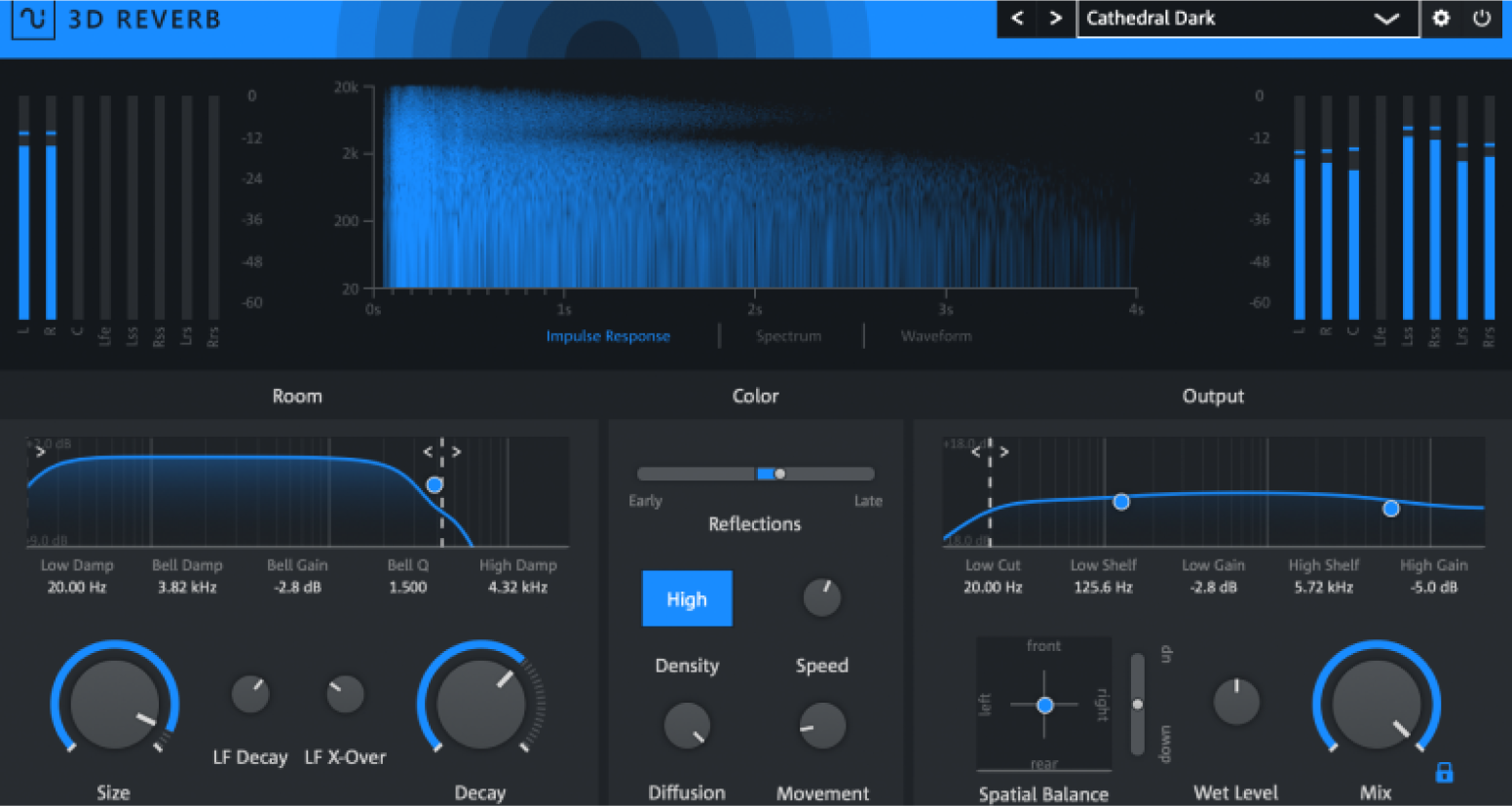Screen dimensions: 1512x806
Task: Click the LF Decay knob
Action: pyautogui.click(x=250, y=694)
